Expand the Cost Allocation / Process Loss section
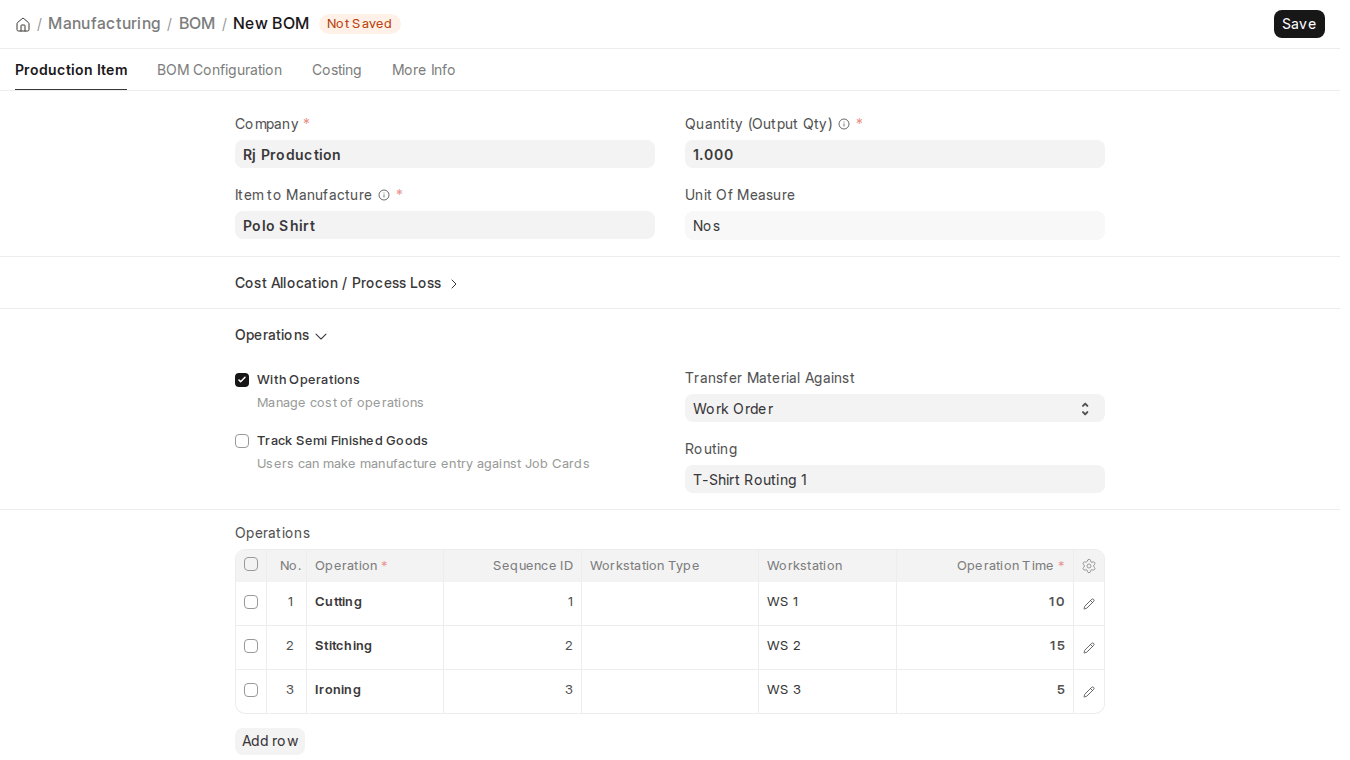This screenshot has height=760, width=1350. 346,283
